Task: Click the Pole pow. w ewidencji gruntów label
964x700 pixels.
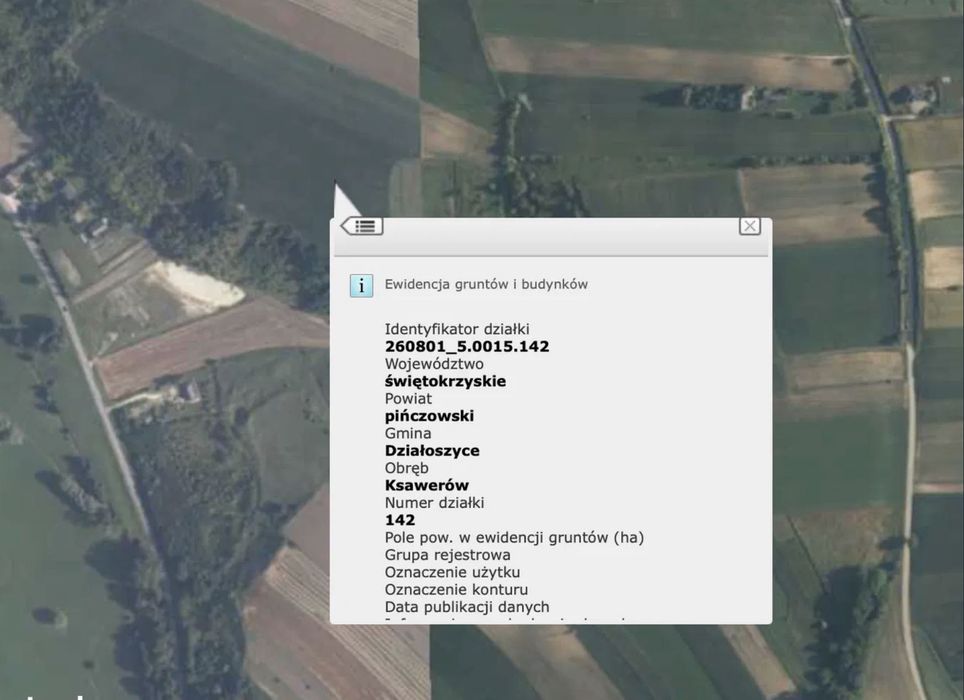Action: click(x=515, y=538)
